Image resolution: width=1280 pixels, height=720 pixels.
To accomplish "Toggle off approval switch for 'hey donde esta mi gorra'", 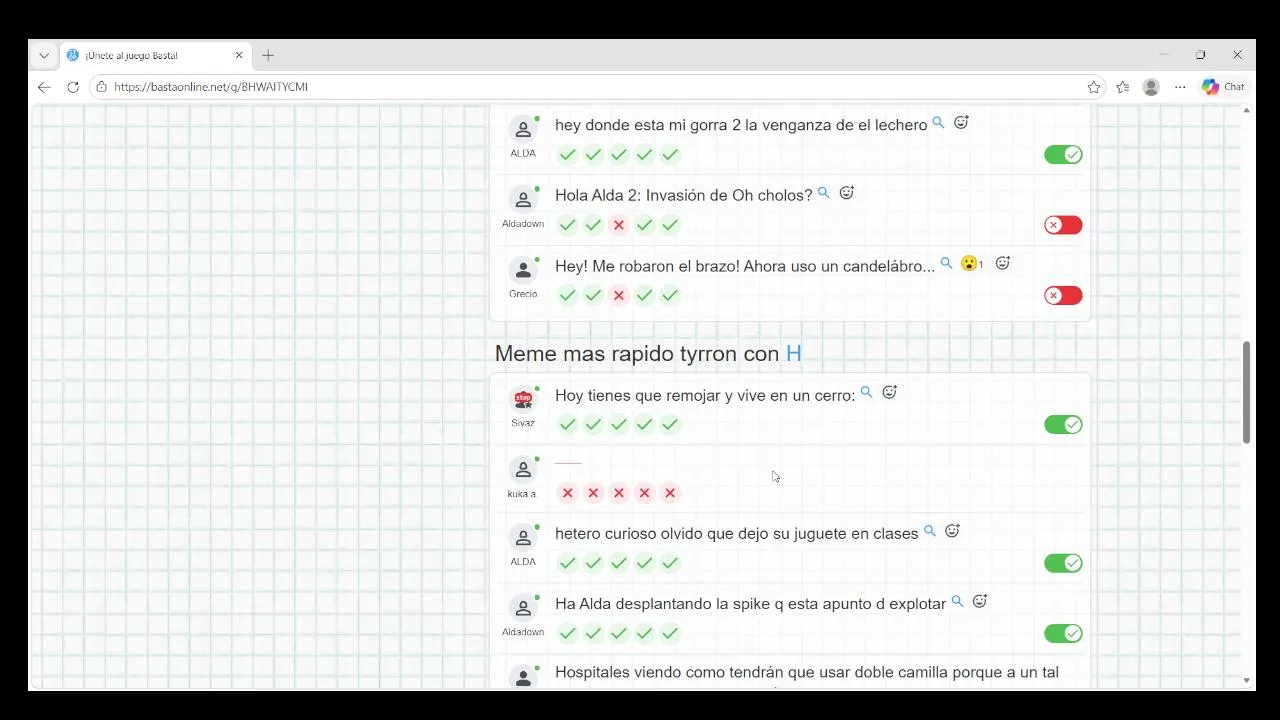I will click(1063, 154).
